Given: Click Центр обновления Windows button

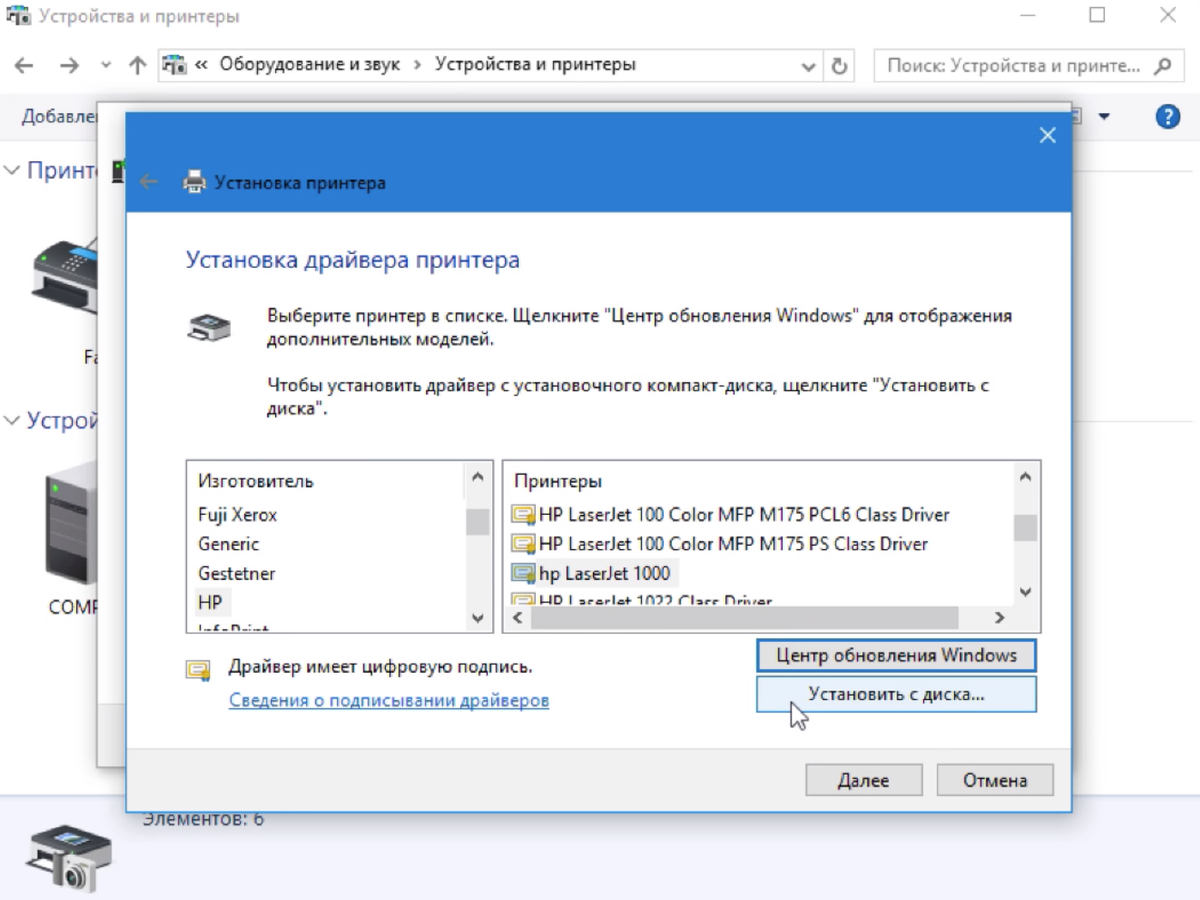Looking at the screenshot, I should point(896,656).
